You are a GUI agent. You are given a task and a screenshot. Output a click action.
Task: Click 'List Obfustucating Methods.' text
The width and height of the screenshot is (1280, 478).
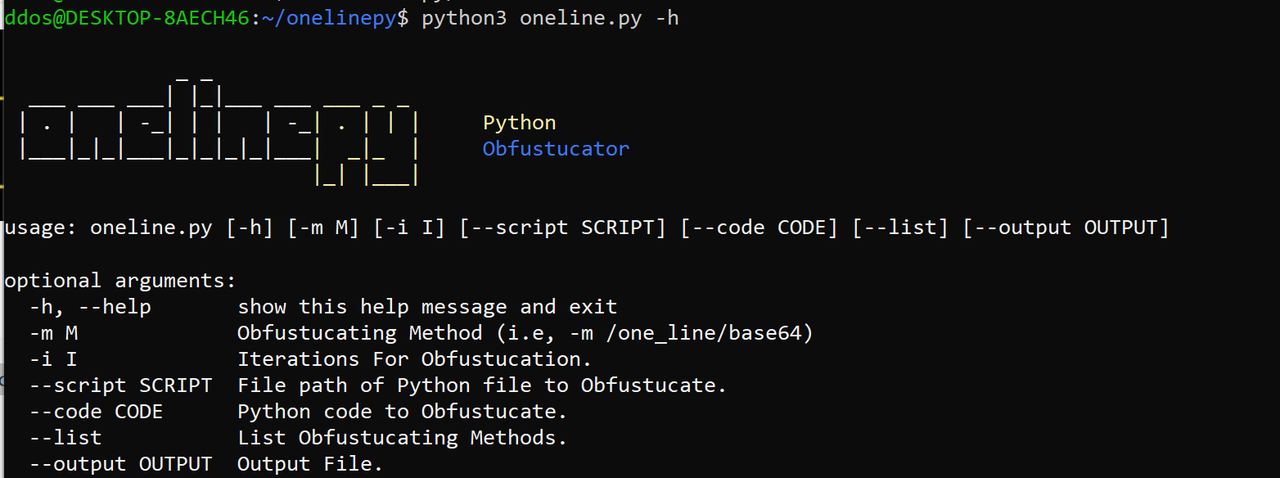coord(402,438)
